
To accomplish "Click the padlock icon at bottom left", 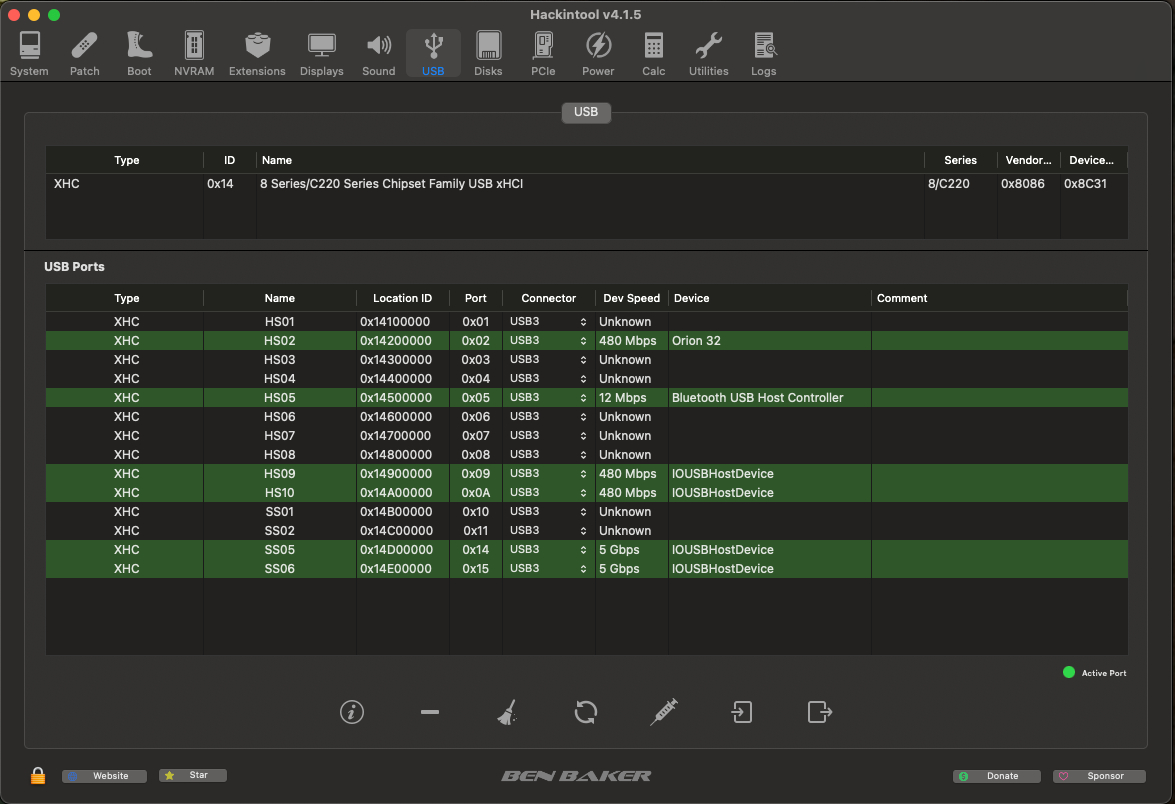I will point(38,776).
